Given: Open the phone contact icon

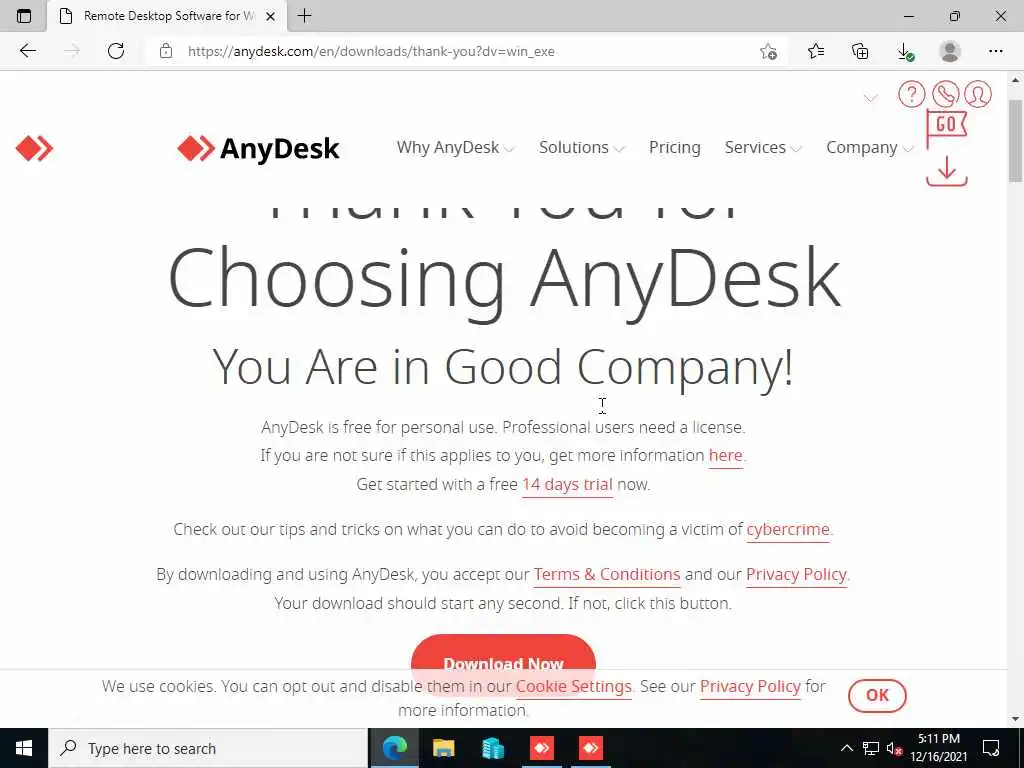Looking at the screenshot, I should (x=945, y=94).
